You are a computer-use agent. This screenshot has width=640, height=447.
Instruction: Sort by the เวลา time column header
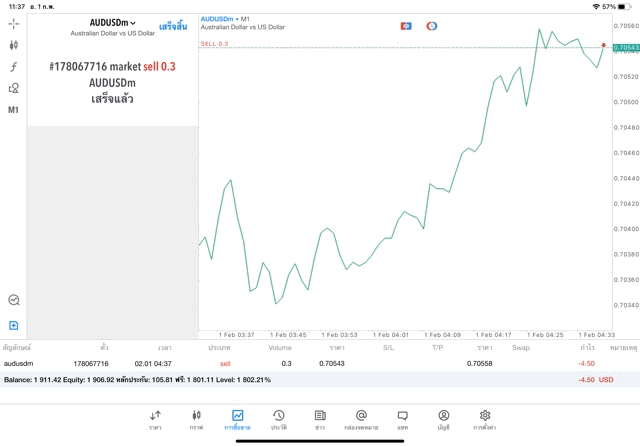click(x=165, y=348)
